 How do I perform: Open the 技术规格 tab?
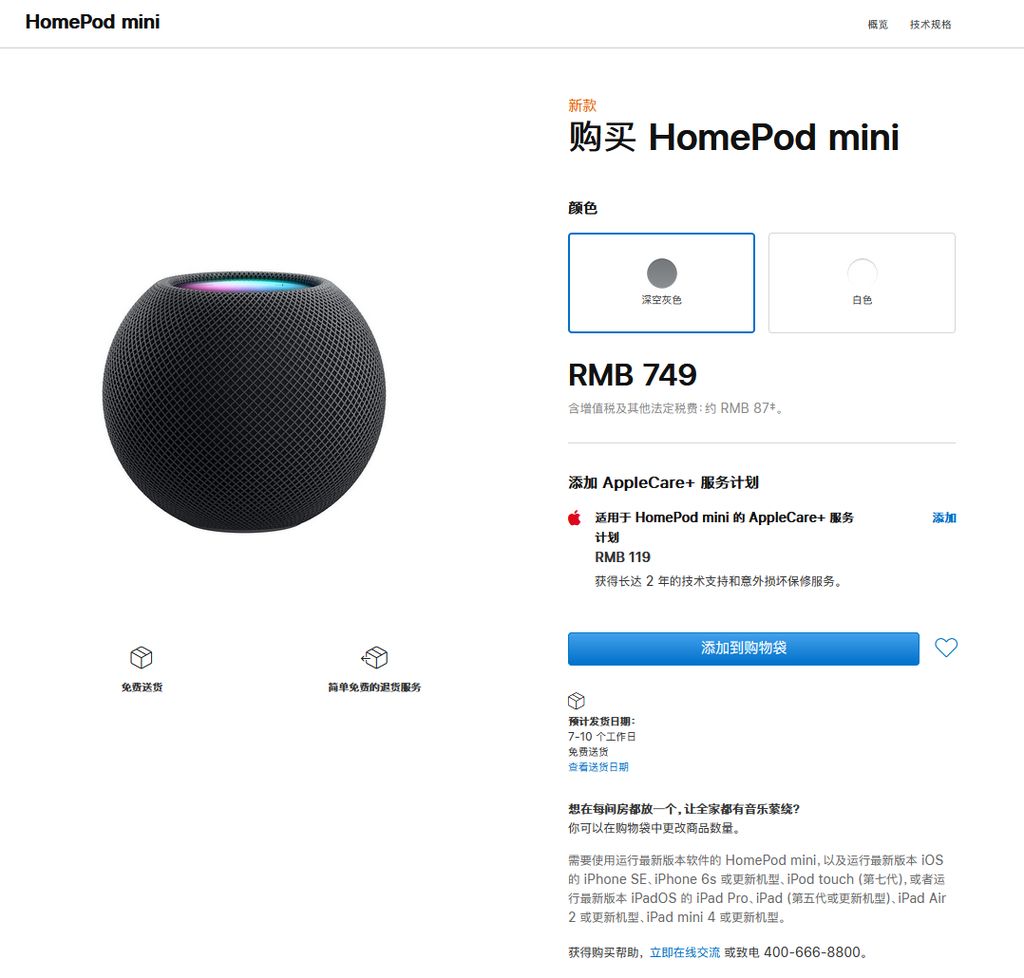[x=931, y=24]
